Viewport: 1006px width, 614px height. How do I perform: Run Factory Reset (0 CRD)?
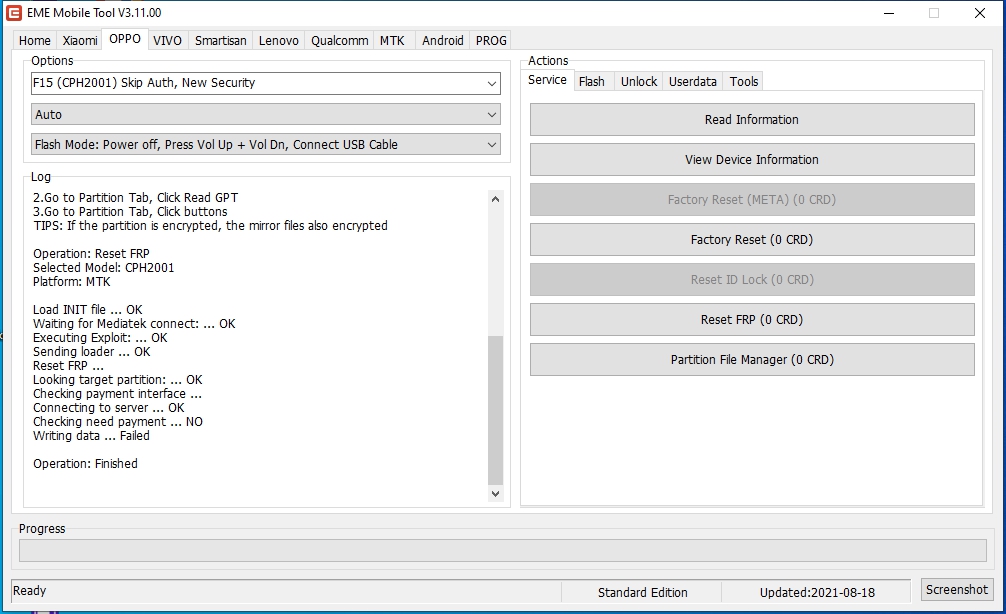[x=752, y=239]
